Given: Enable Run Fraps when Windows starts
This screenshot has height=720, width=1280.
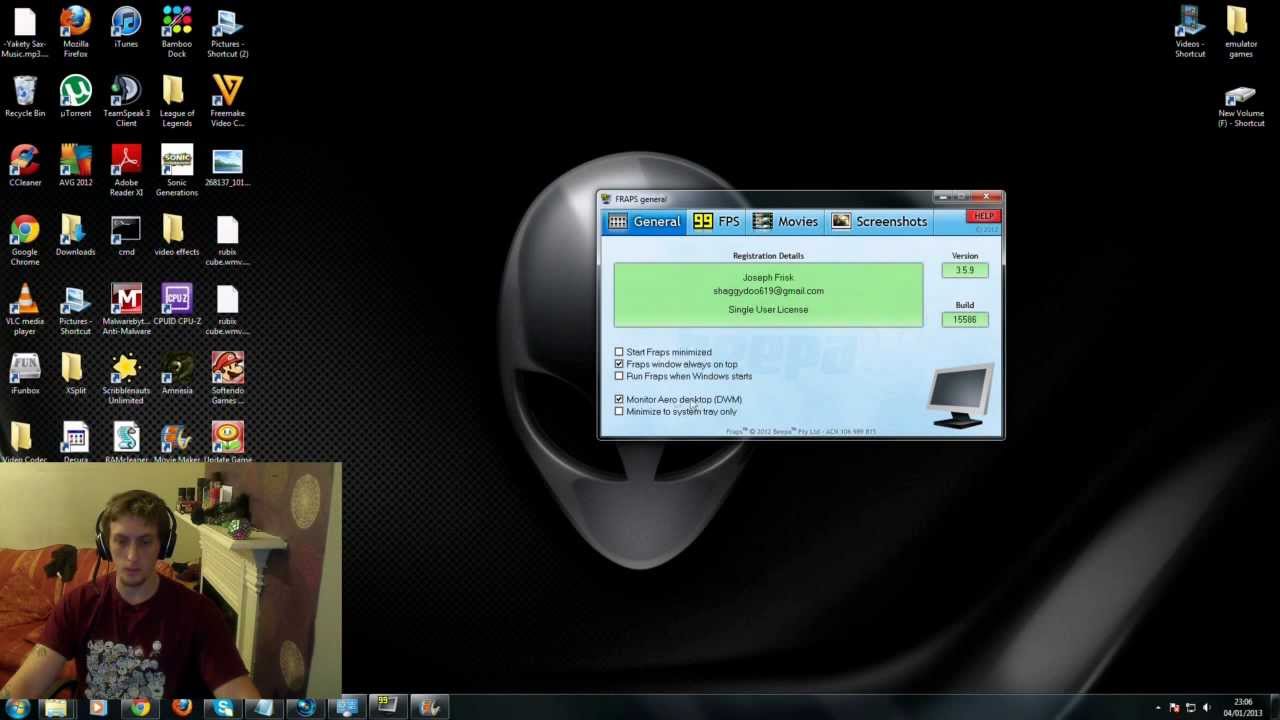Looking at the screenshot, I should 619,376.
